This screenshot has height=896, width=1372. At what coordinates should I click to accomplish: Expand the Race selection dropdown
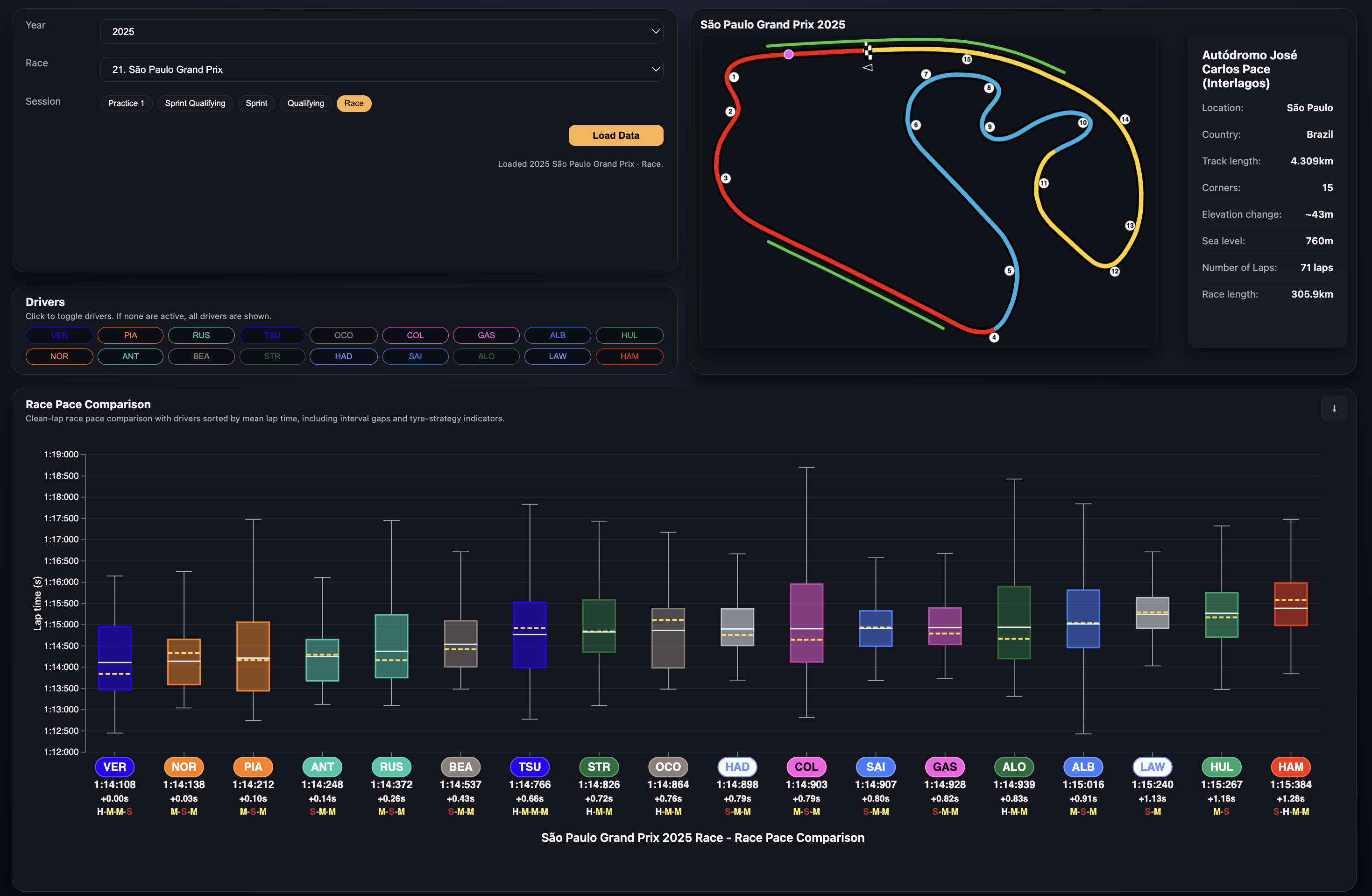[381, 69]
